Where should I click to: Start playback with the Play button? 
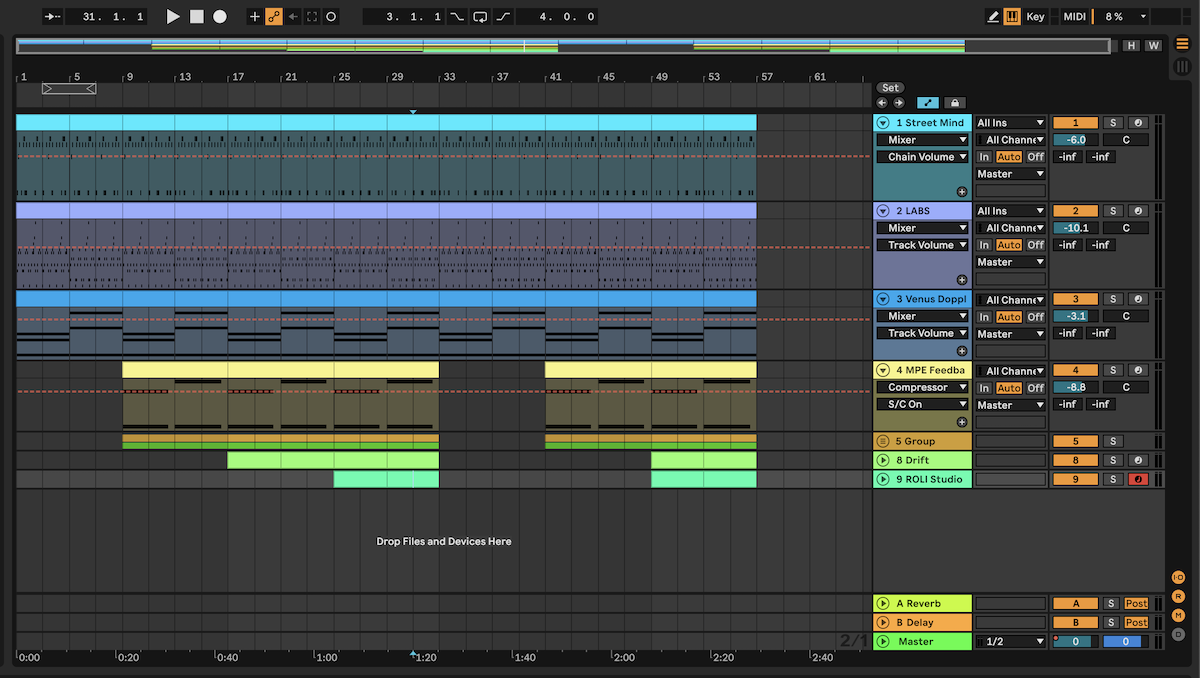point(173,17)
